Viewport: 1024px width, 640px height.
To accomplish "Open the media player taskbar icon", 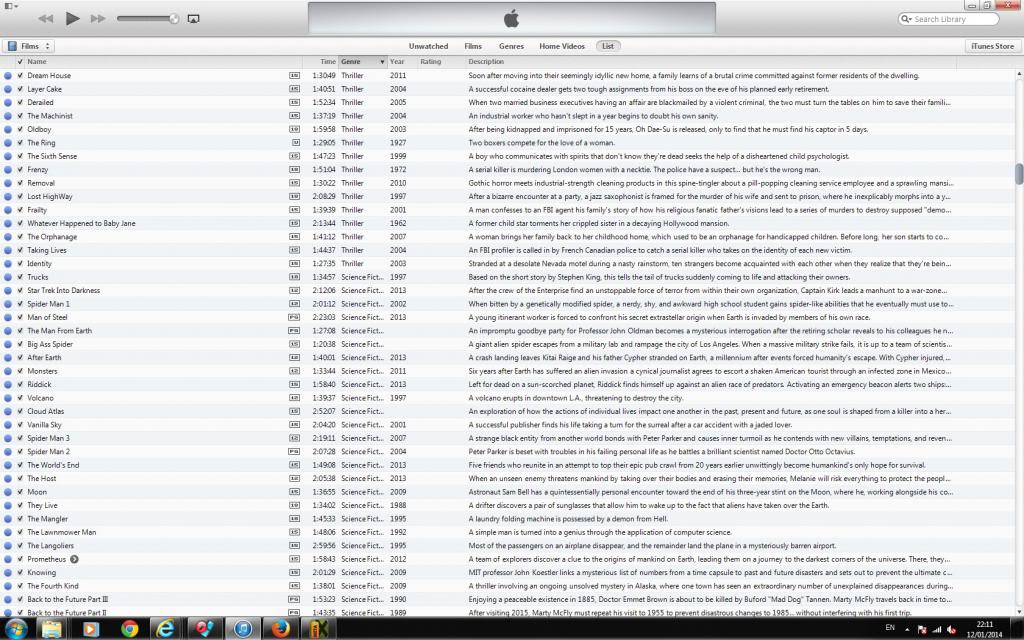I will pyautogui.click(x=91, y=629).
